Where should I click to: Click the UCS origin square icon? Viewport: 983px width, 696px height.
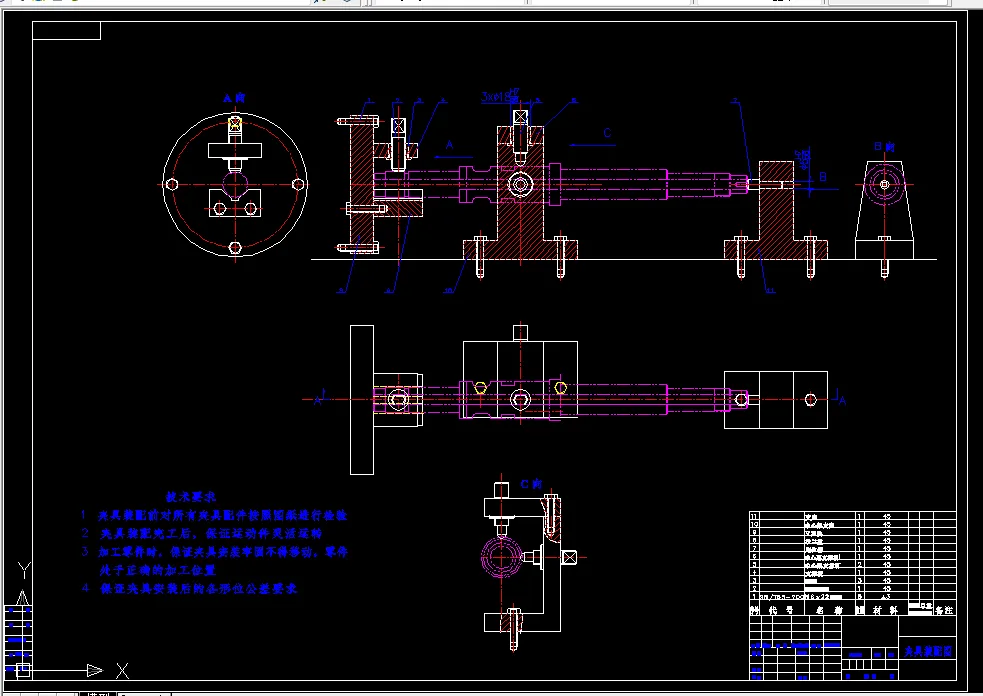click(23, 671)
